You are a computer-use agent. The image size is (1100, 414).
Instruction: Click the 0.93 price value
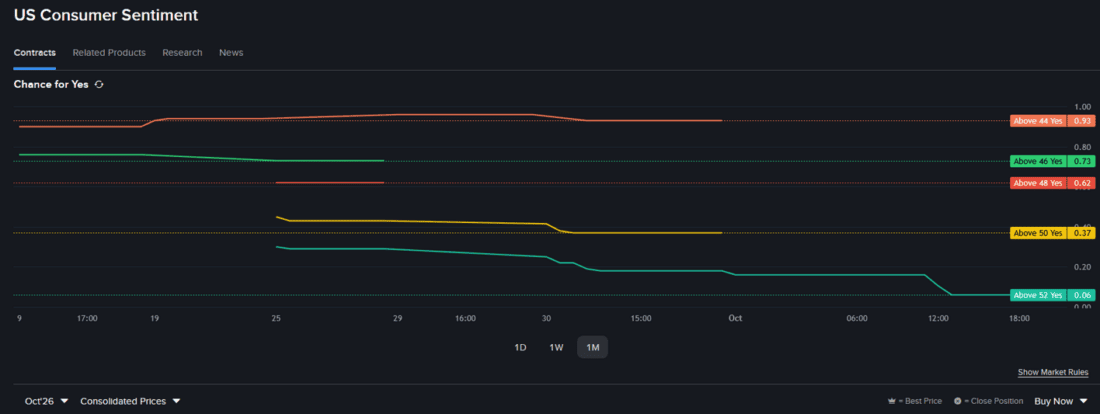[1081, 121]
